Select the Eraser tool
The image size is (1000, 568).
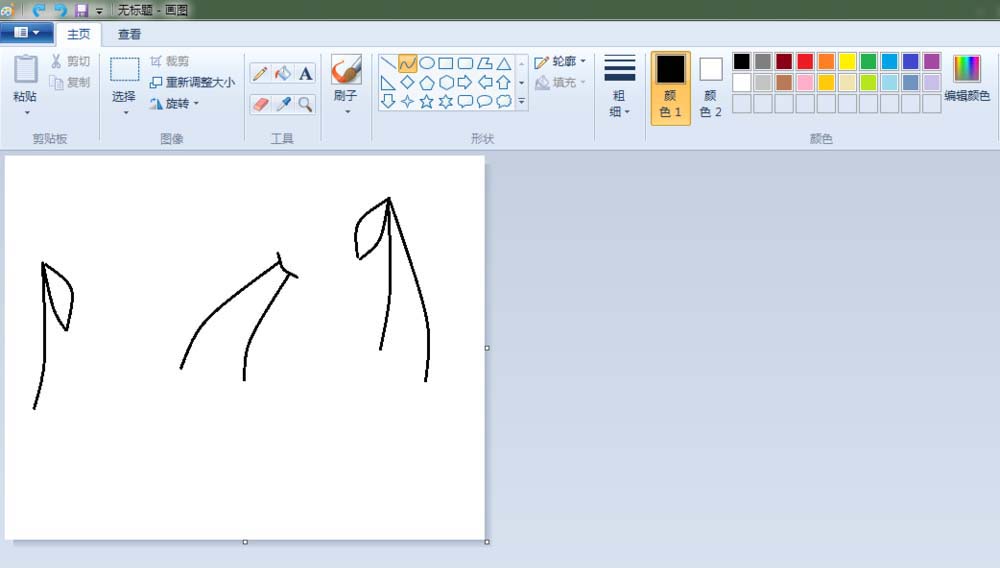click(x=260, y=104)
